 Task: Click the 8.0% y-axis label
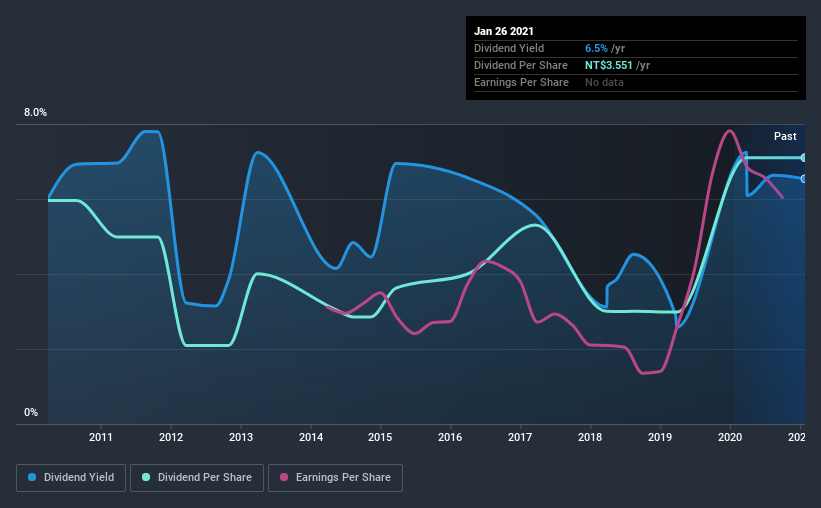coord(36,113)
